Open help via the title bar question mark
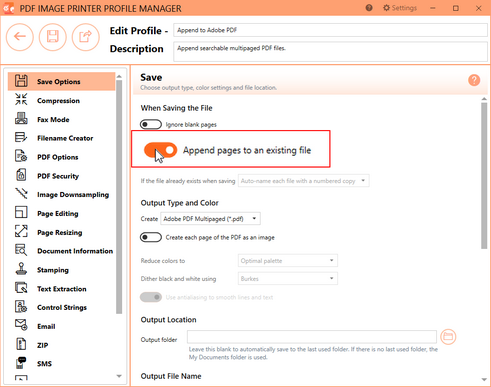The height and width of the screenshot is (387, 491). [x=369, y=8]
